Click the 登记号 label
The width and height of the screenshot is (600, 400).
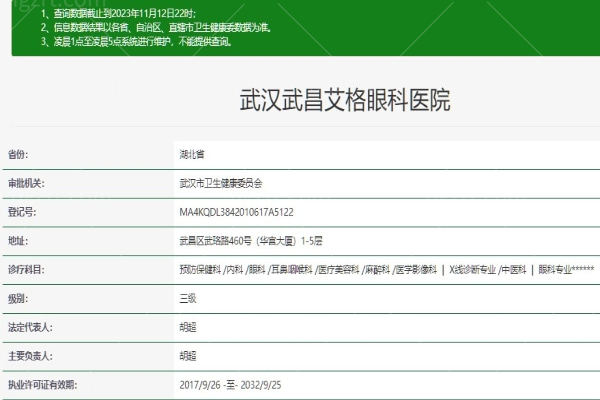tap(22, 212)
